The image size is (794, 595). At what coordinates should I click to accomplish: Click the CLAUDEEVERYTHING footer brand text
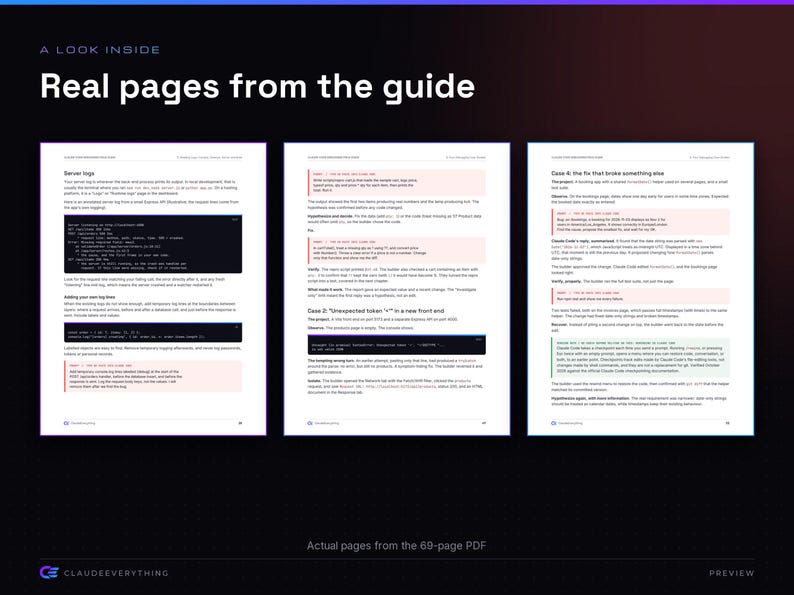tap(116, 573)
